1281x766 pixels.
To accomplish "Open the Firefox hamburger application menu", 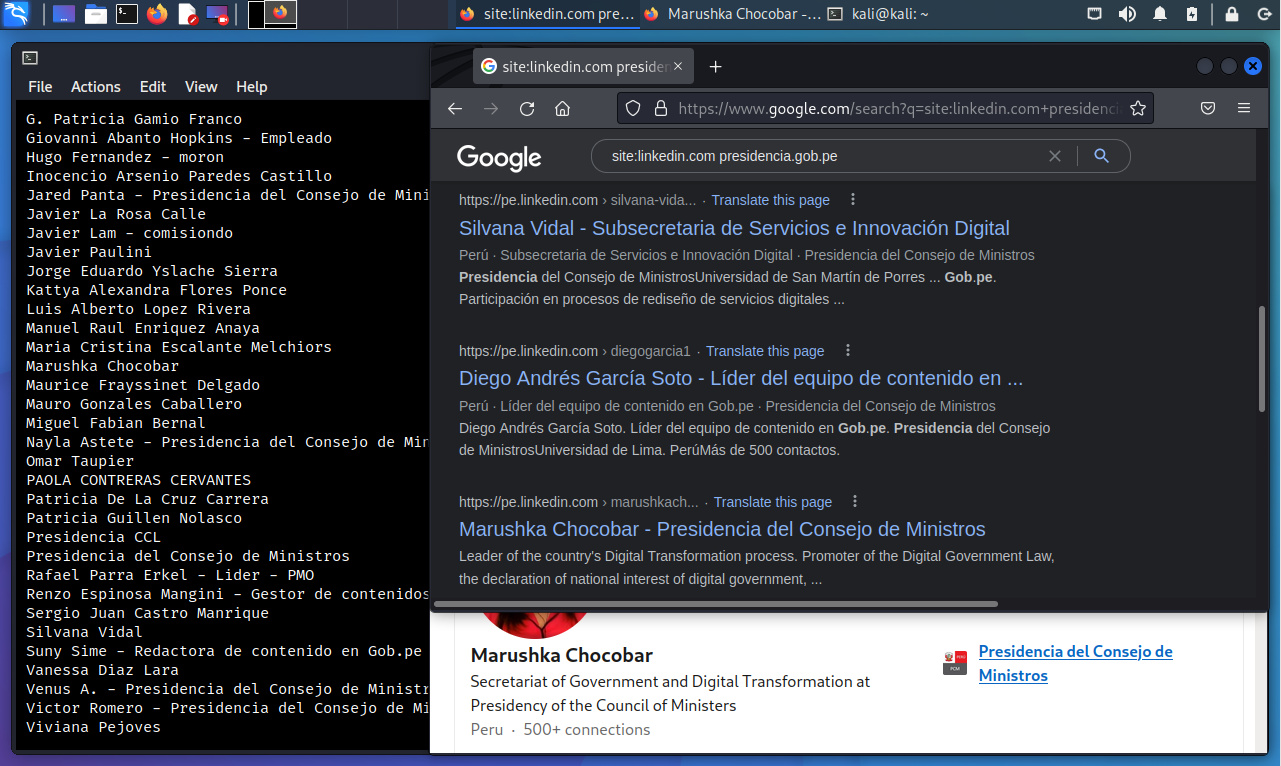I will 1244,109.
